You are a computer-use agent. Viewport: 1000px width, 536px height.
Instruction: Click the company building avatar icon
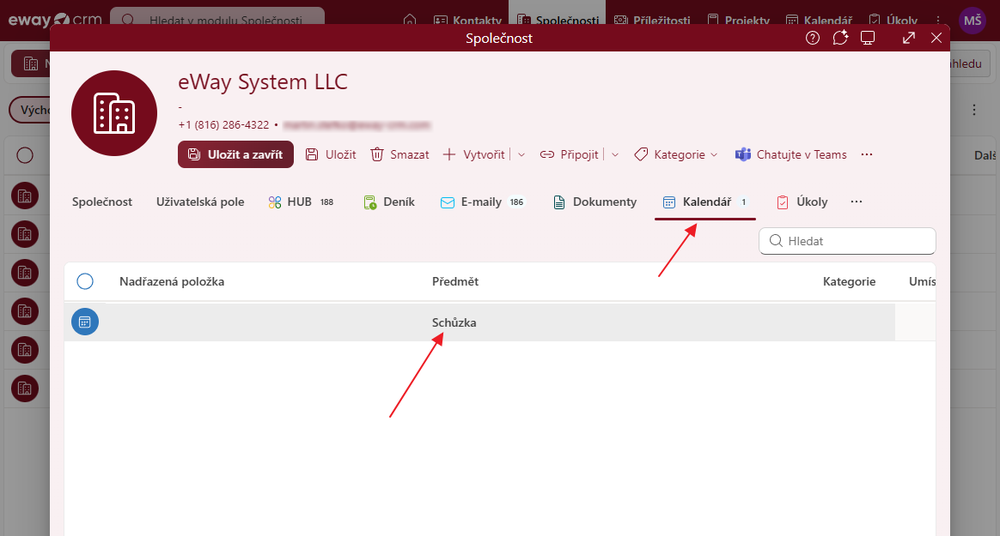(x=114, y=113)
